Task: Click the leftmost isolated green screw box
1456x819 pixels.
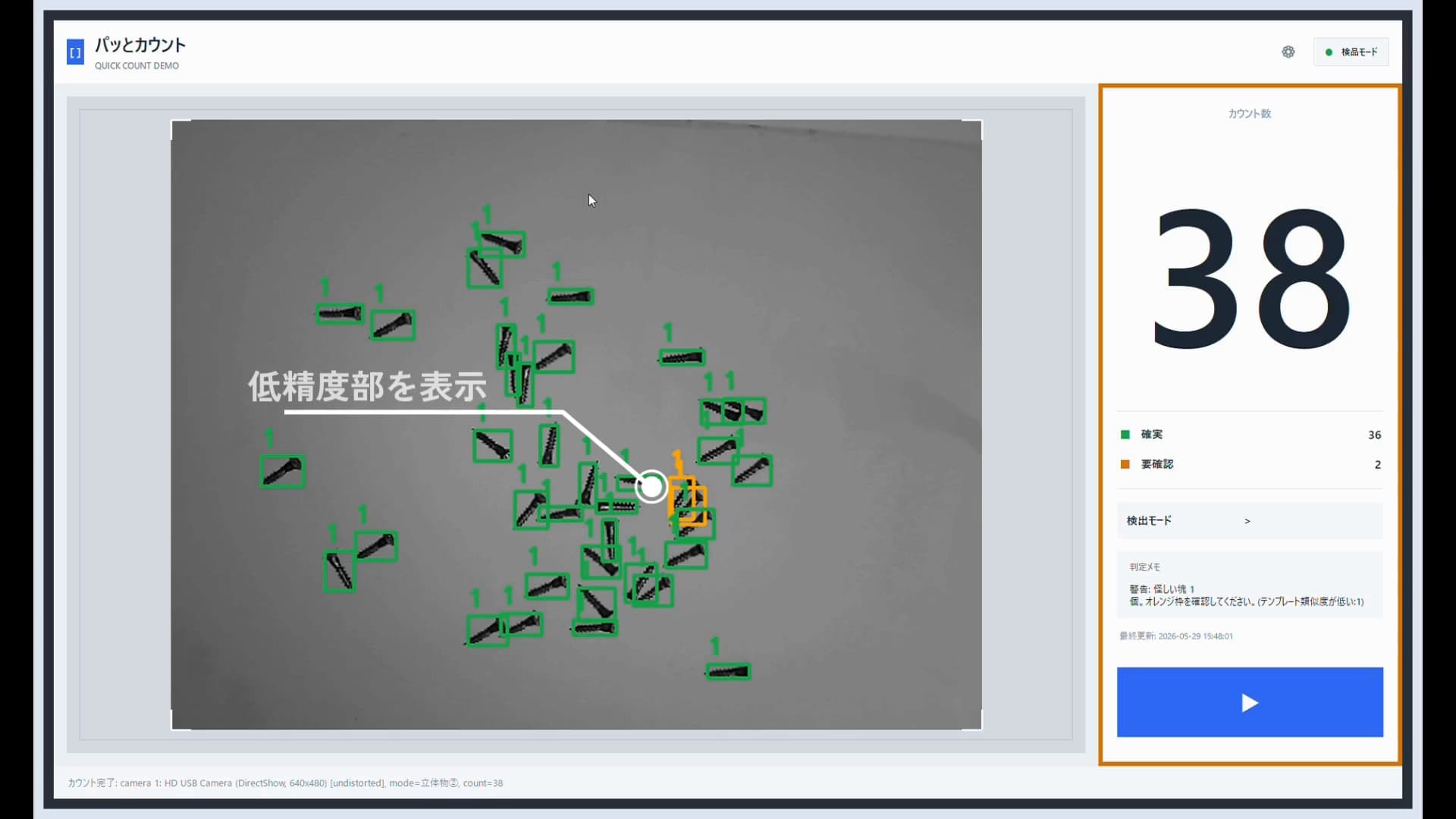Action: click(x=282, y=471)
